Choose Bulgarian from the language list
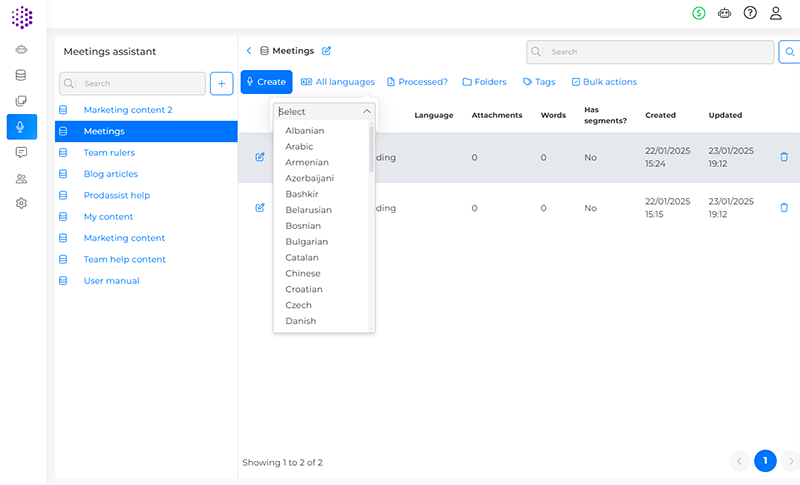 pos(306,242)
